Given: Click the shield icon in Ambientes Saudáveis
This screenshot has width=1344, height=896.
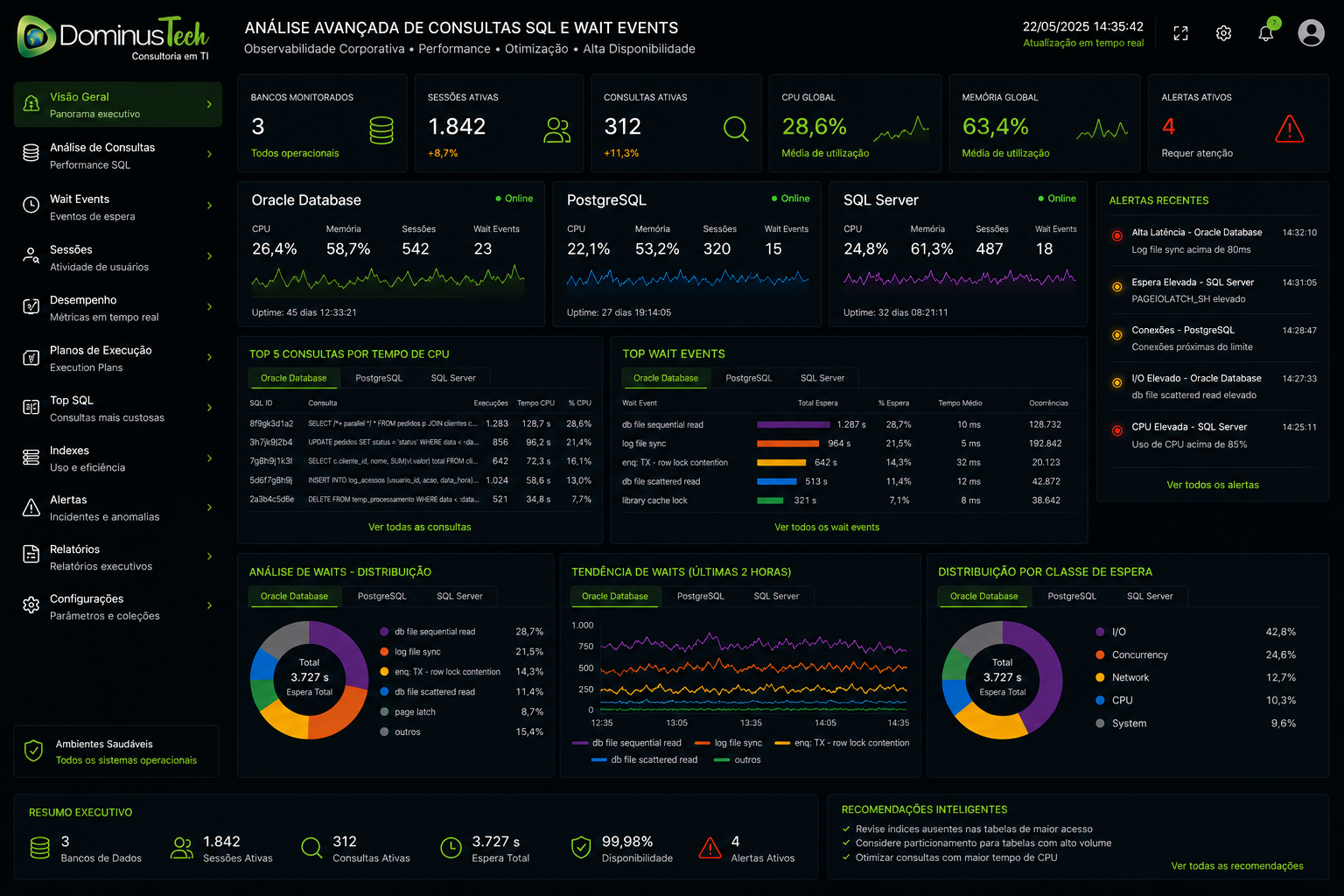Looking at the screenshot, I should [x=33, y=751].
